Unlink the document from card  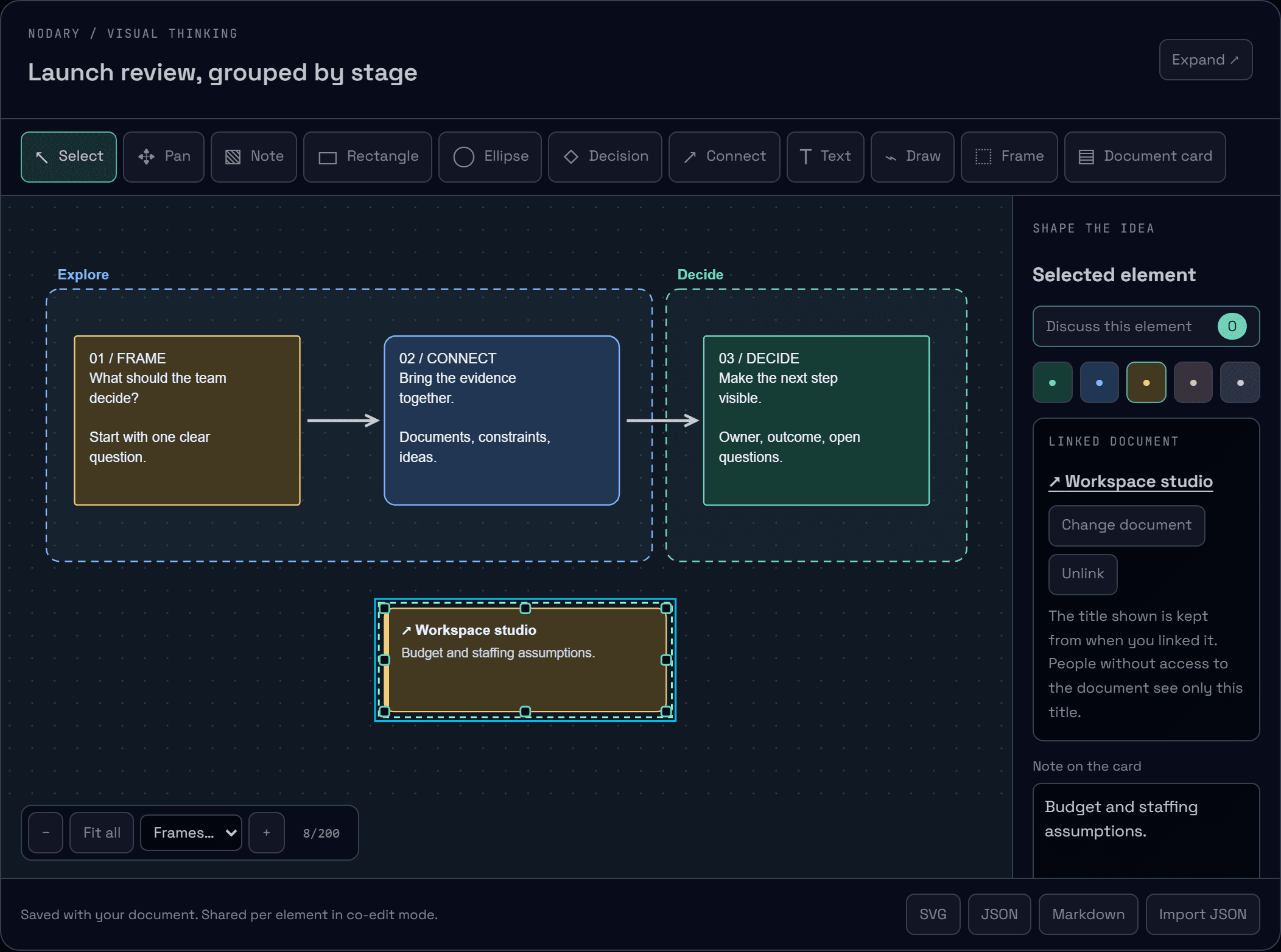pyautogui.click(x=1083, y=575)
